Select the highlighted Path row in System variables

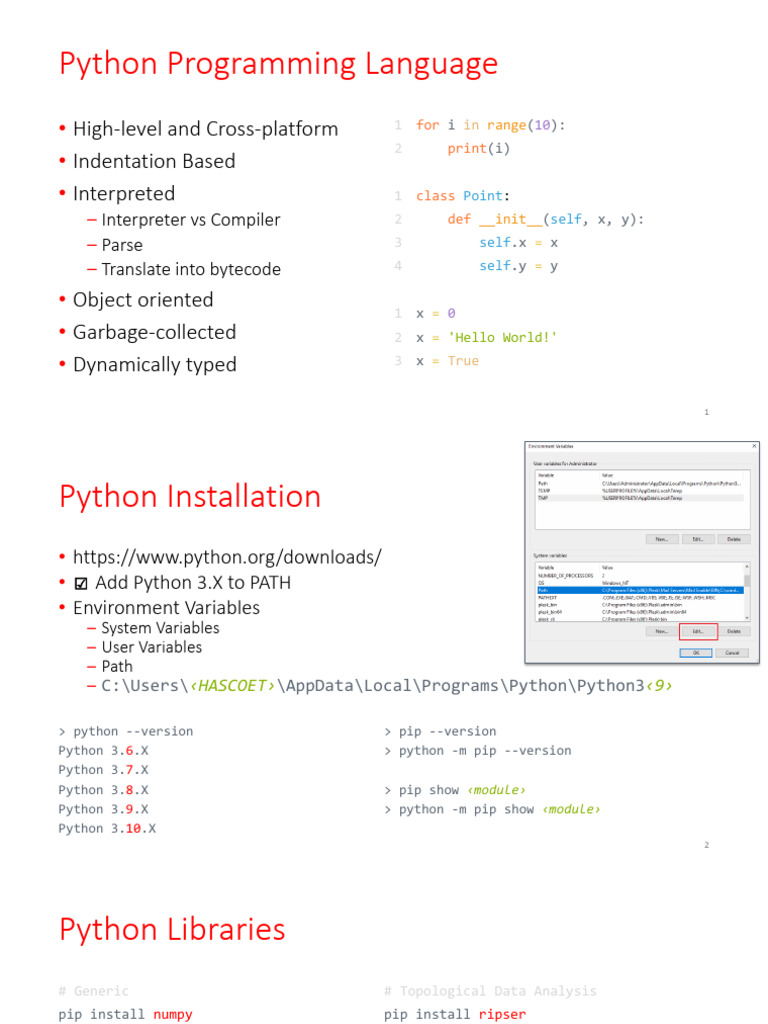pyautogui.click(x=641, y=590)
